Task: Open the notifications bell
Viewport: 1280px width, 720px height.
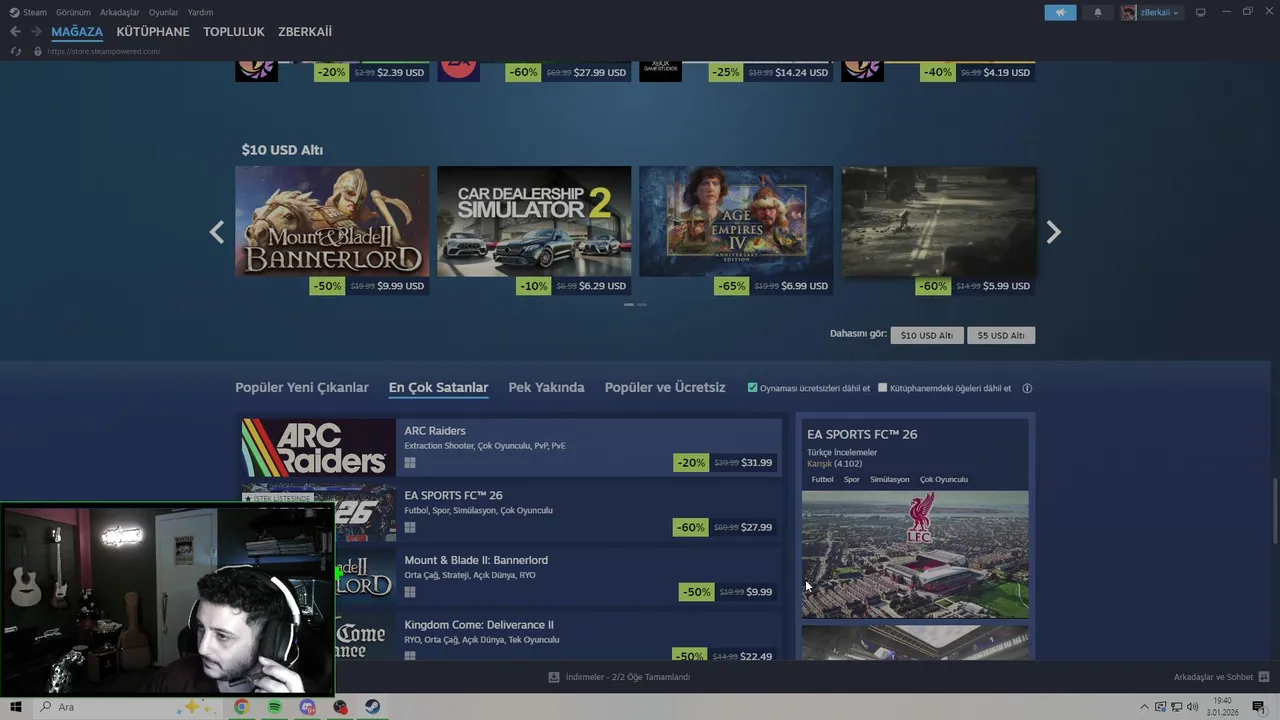Action: (x=1098, y=12)
